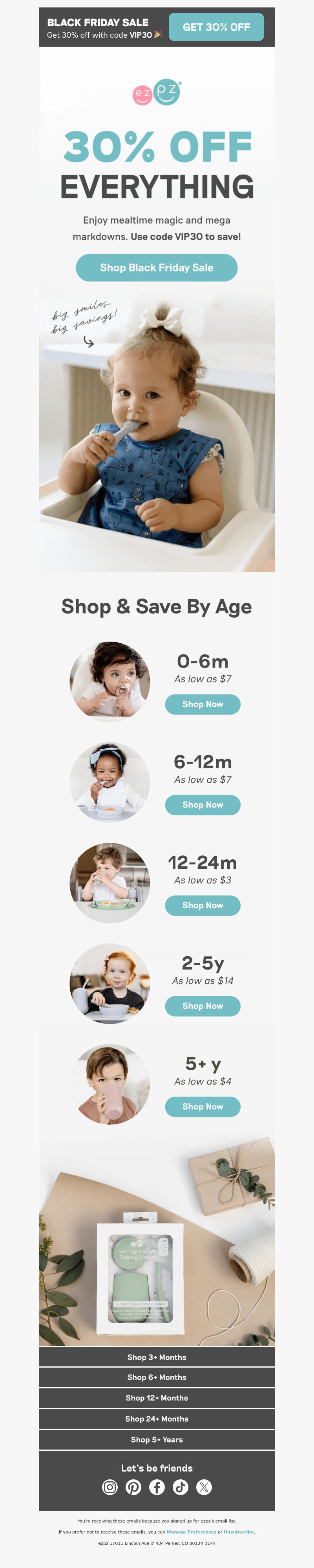Visit the Facebook page icon
This screenshot has width=314, height=1568.
[157, 1487]
